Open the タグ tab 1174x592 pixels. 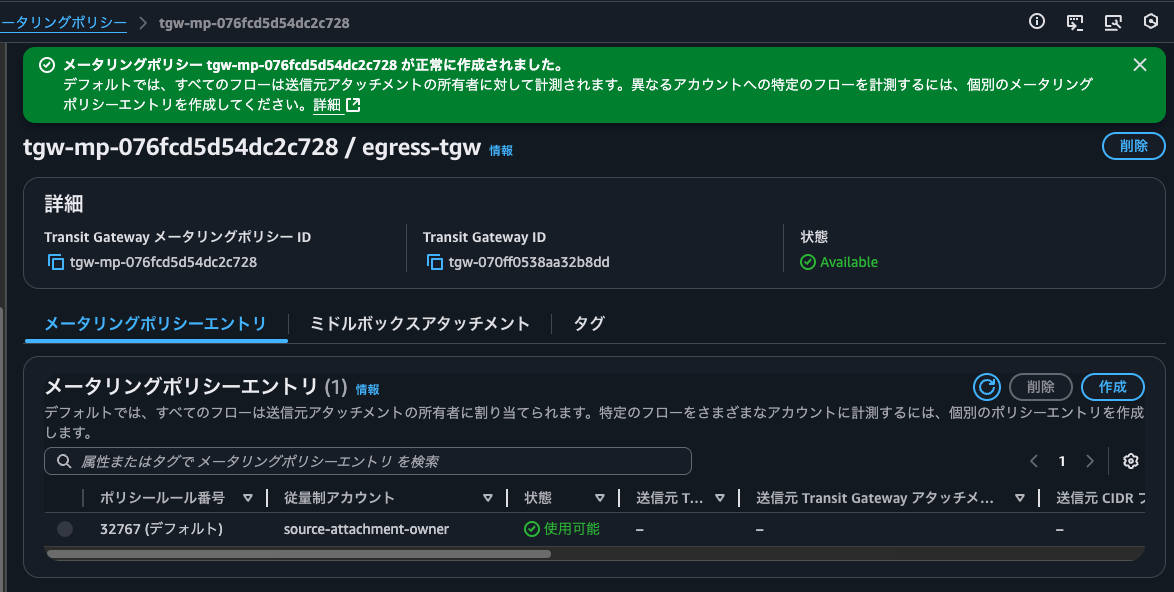coord(588,323)
